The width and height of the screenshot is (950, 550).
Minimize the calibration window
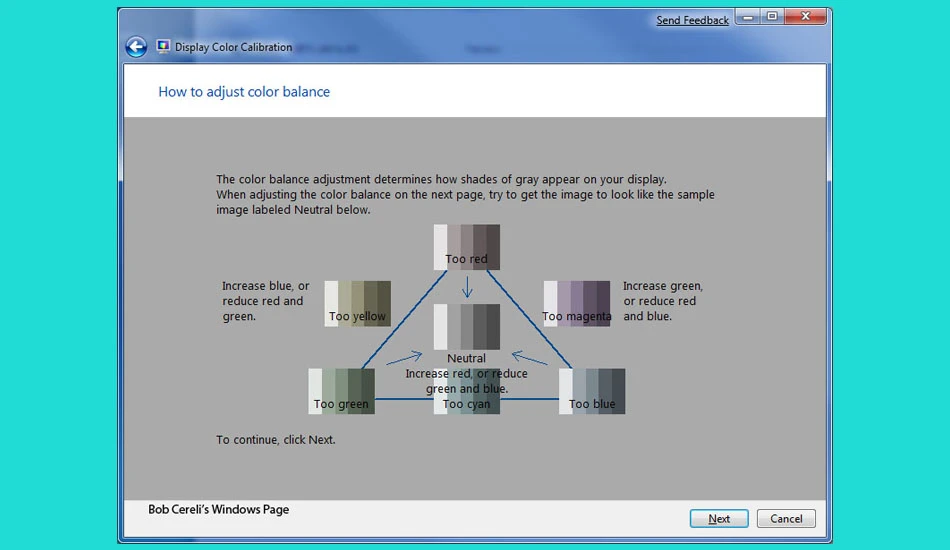coord(748,17)
